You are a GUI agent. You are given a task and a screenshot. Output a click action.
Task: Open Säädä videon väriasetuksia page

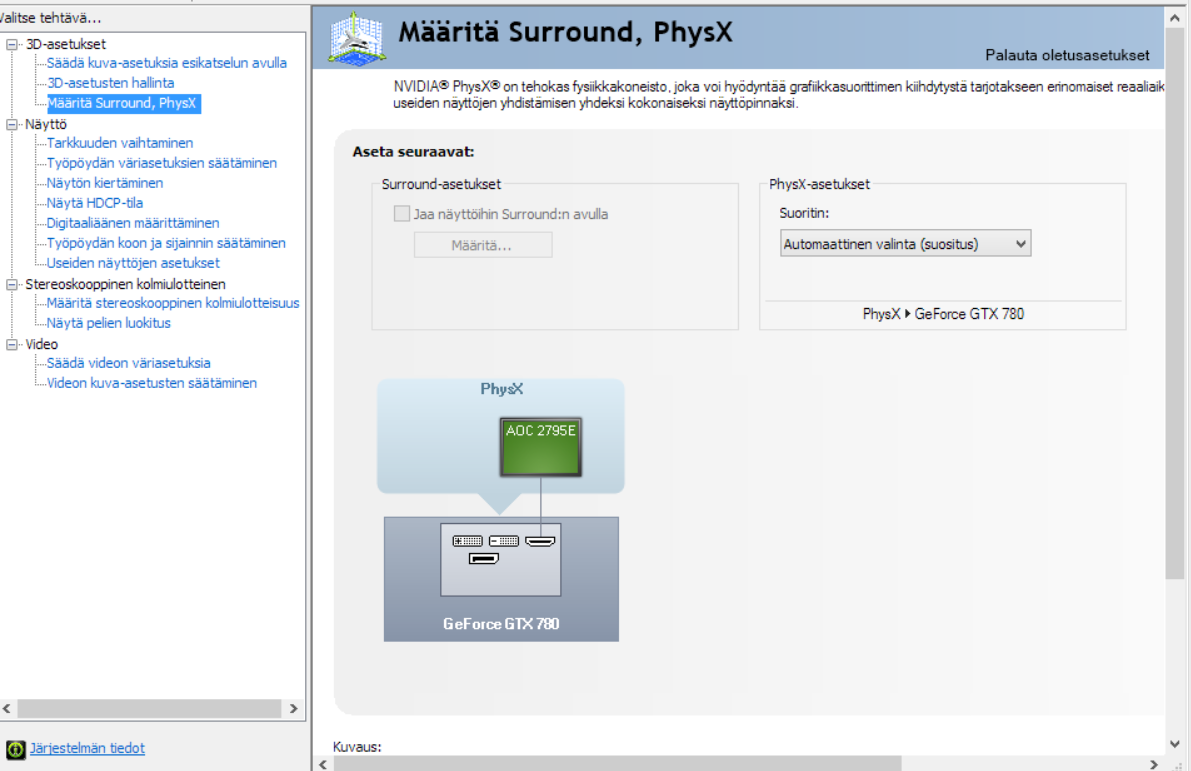[128, 363]
